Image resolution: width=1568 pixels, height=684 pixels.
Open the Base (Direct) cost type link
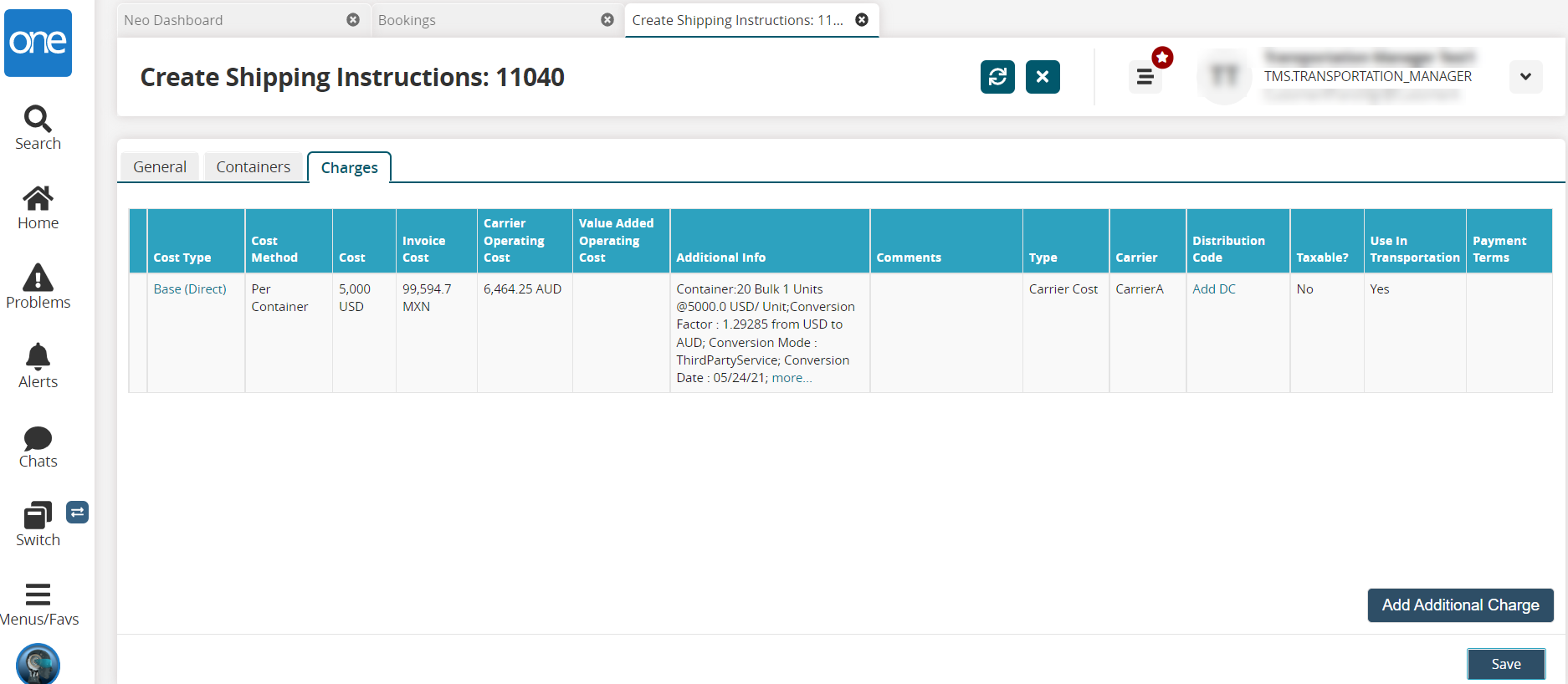(190, 289)
